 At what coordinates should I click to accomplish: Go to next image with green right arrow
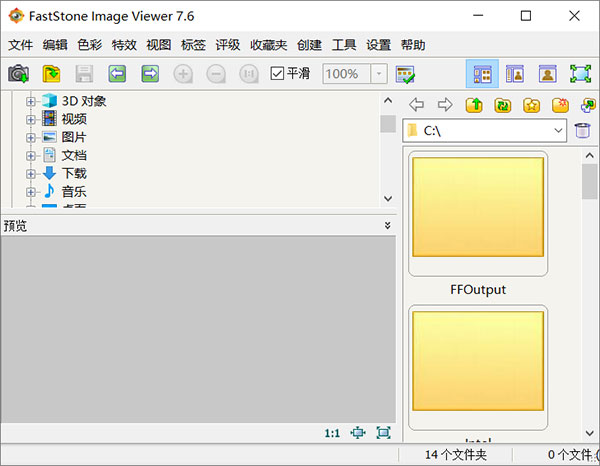[150, 73]
